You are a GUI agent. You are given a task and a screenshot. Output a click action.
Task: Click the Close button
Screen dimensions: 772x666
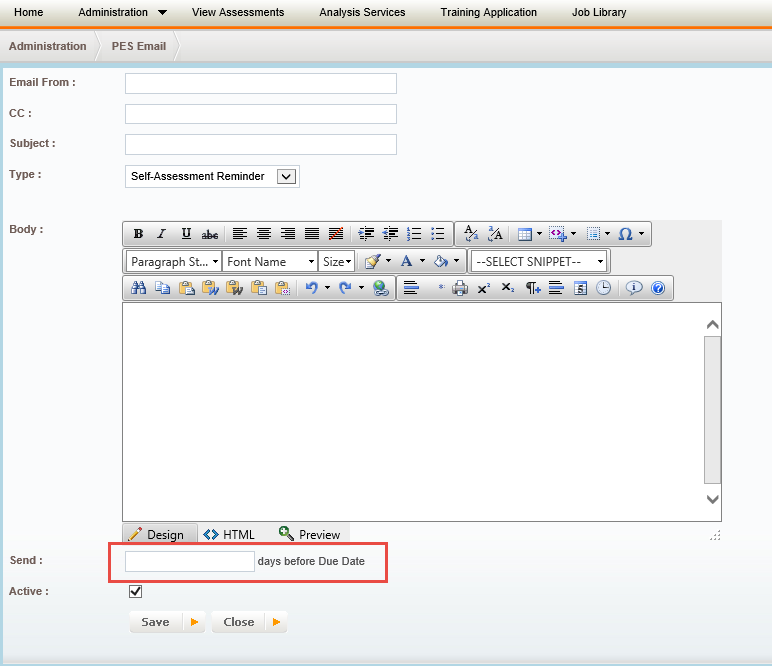(x=239, y=622)
